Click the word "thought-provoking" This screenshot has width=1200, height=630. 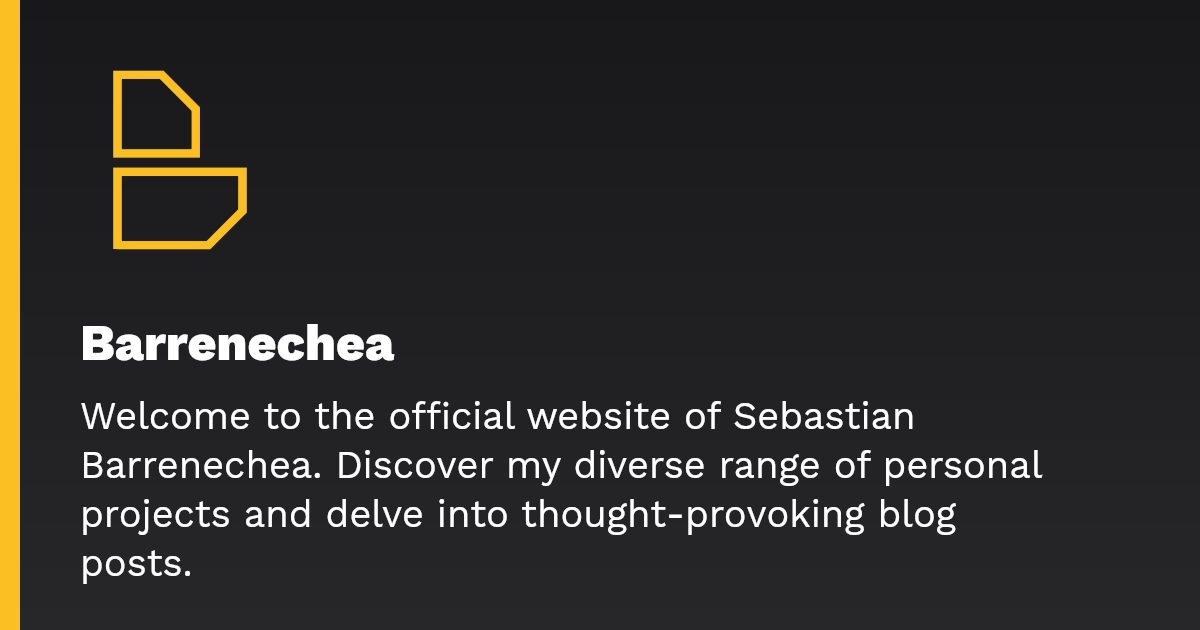(694, 515)
